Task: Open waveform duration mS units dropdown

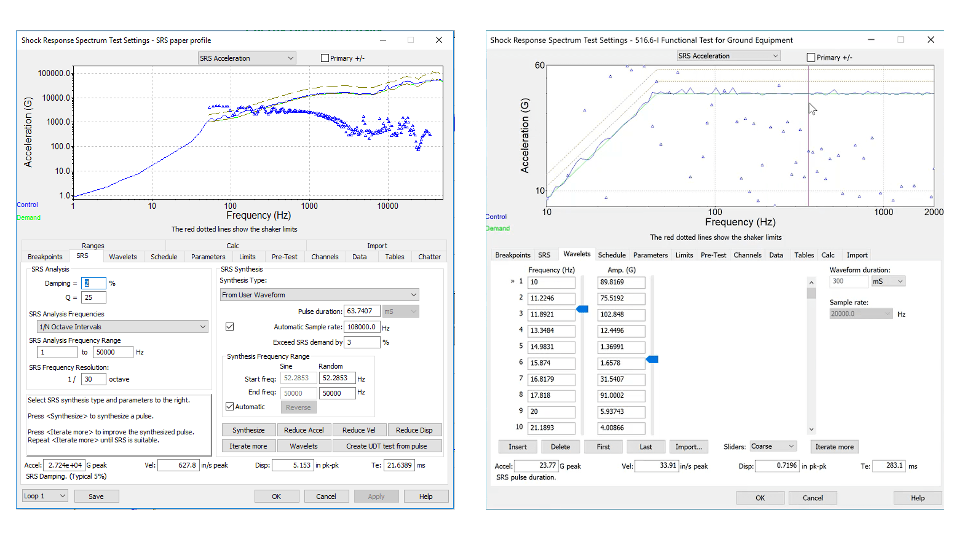Action: click(x=888, y=281)
